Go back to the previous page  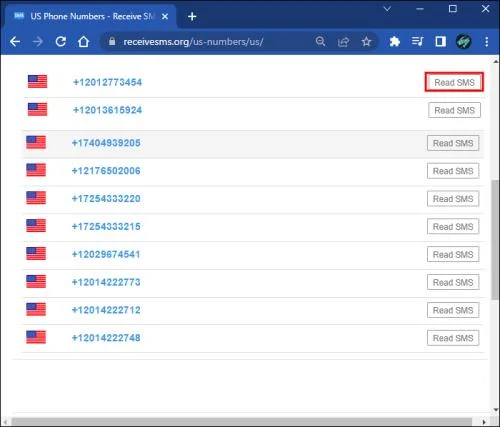pyautogui.click(x=15, y=42)
